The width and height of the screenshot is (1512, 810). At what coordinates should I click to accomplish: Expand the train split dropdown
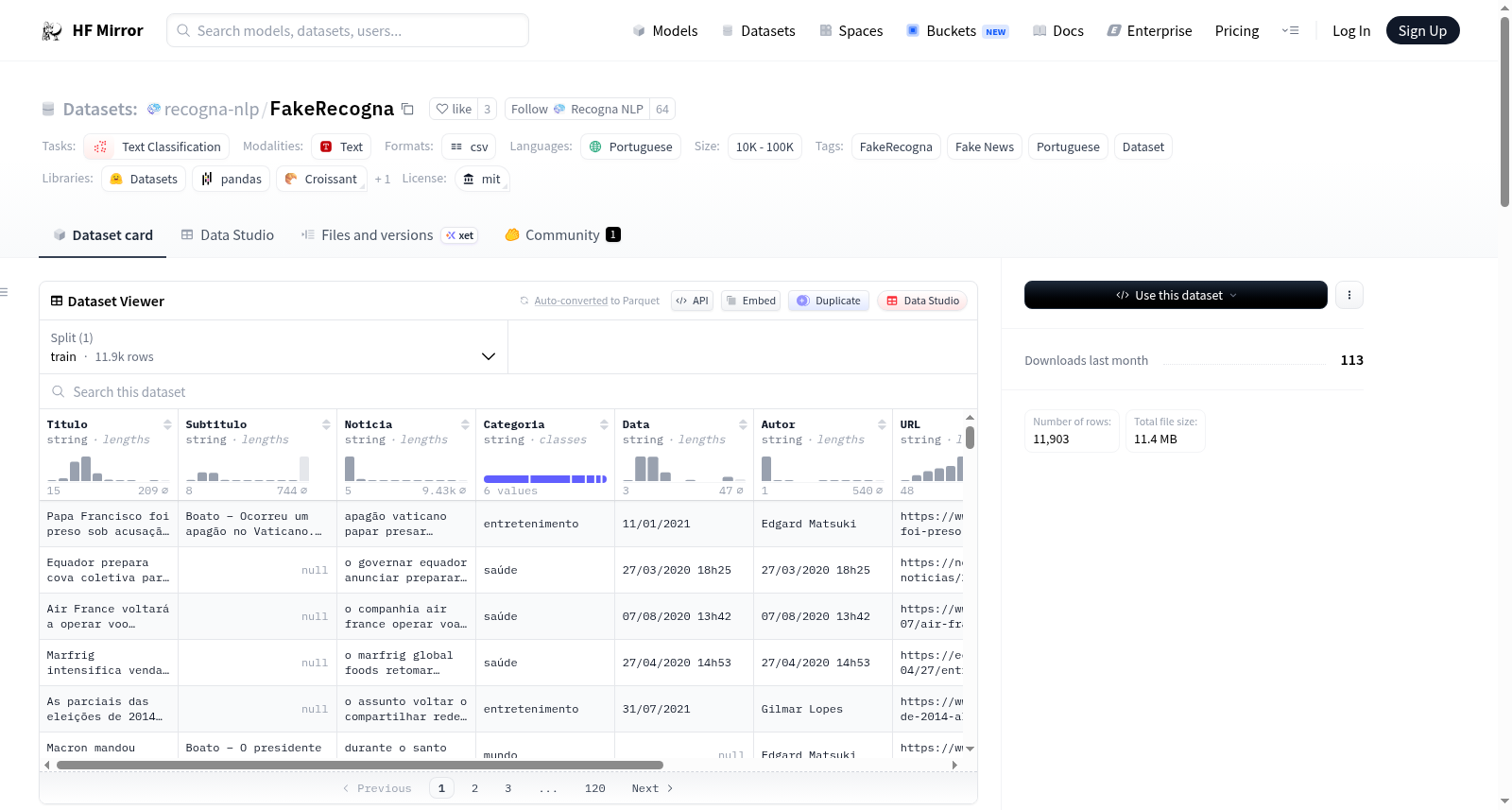point(273,347)
